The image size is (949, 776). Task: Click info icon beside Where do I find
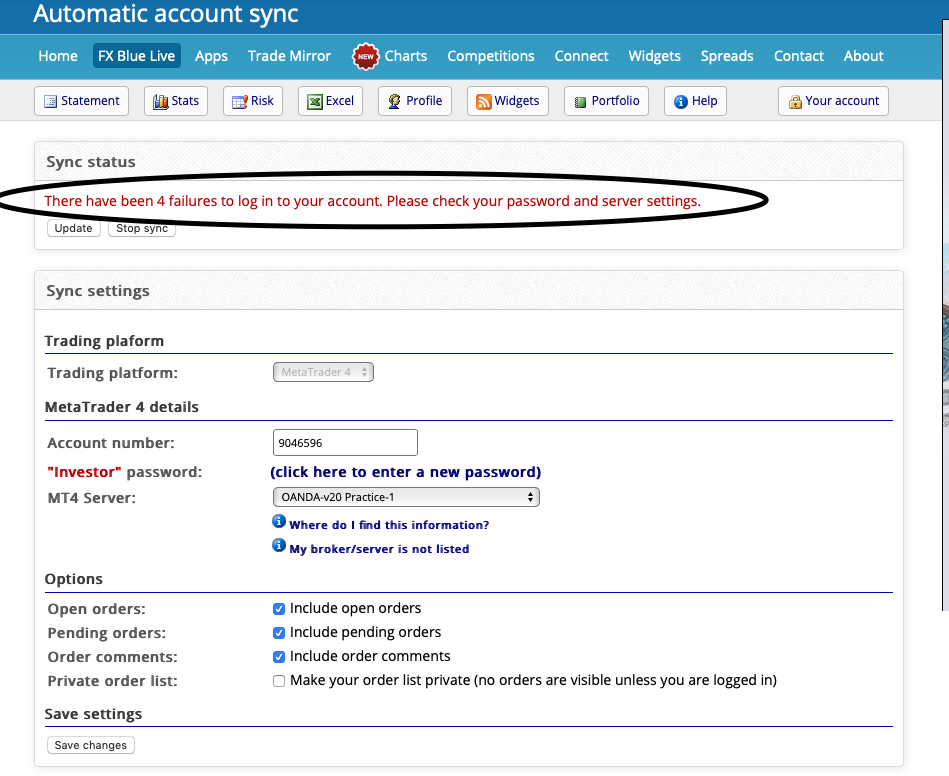click(278, 521)
